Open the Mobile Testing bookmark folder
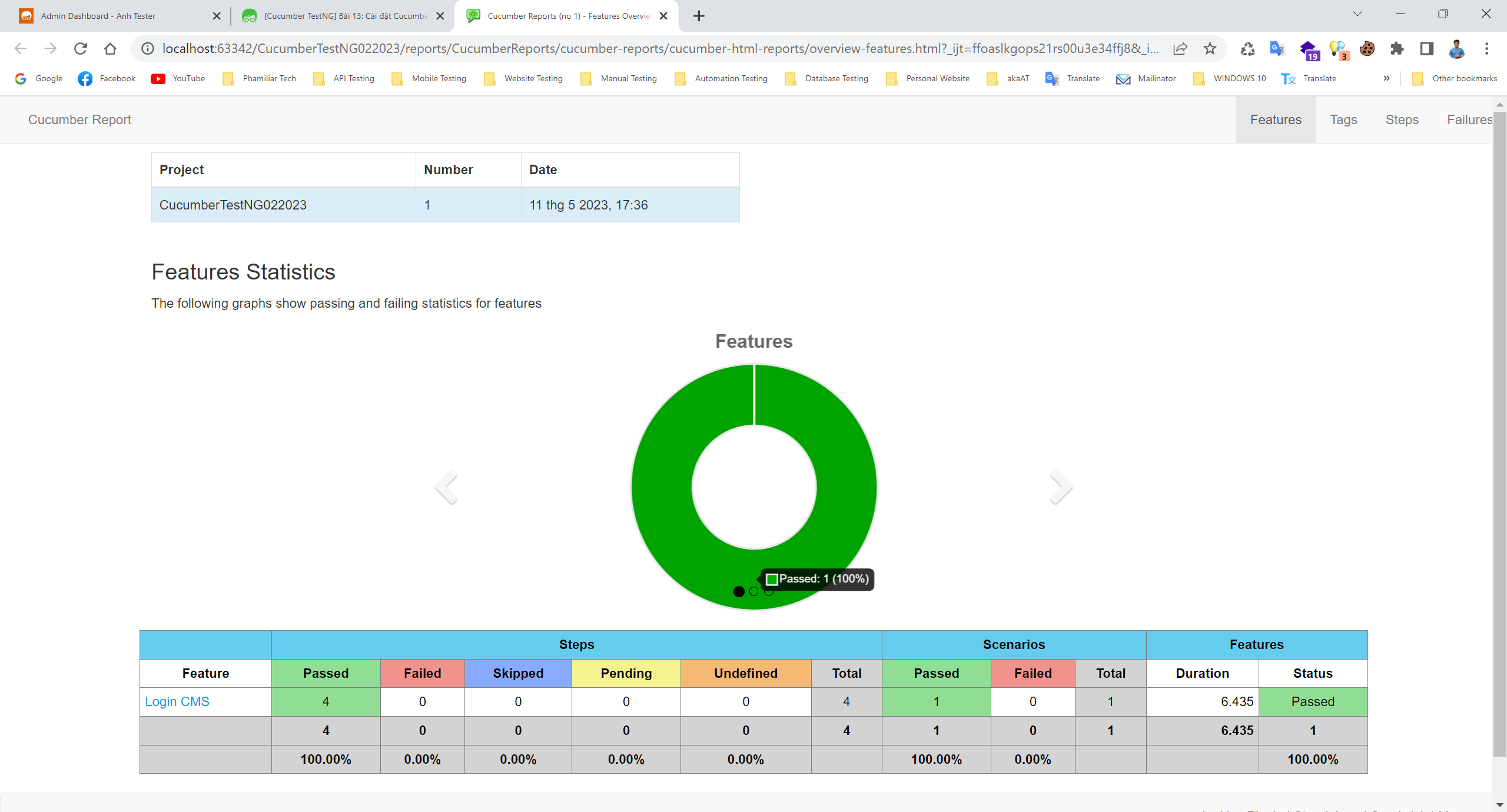1507x812 pixels. point(429,78)
